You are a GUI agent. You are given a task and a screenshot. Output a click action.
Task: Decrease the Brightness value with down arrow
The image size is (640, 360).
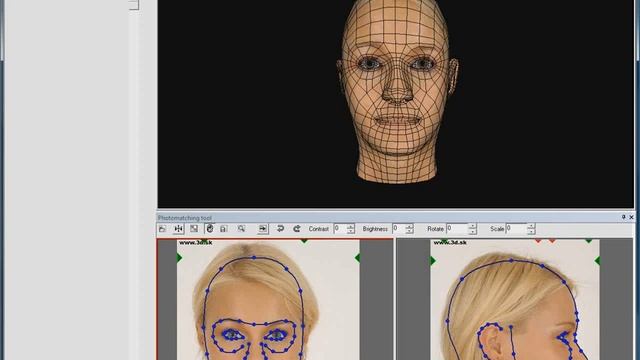point(409,231)
